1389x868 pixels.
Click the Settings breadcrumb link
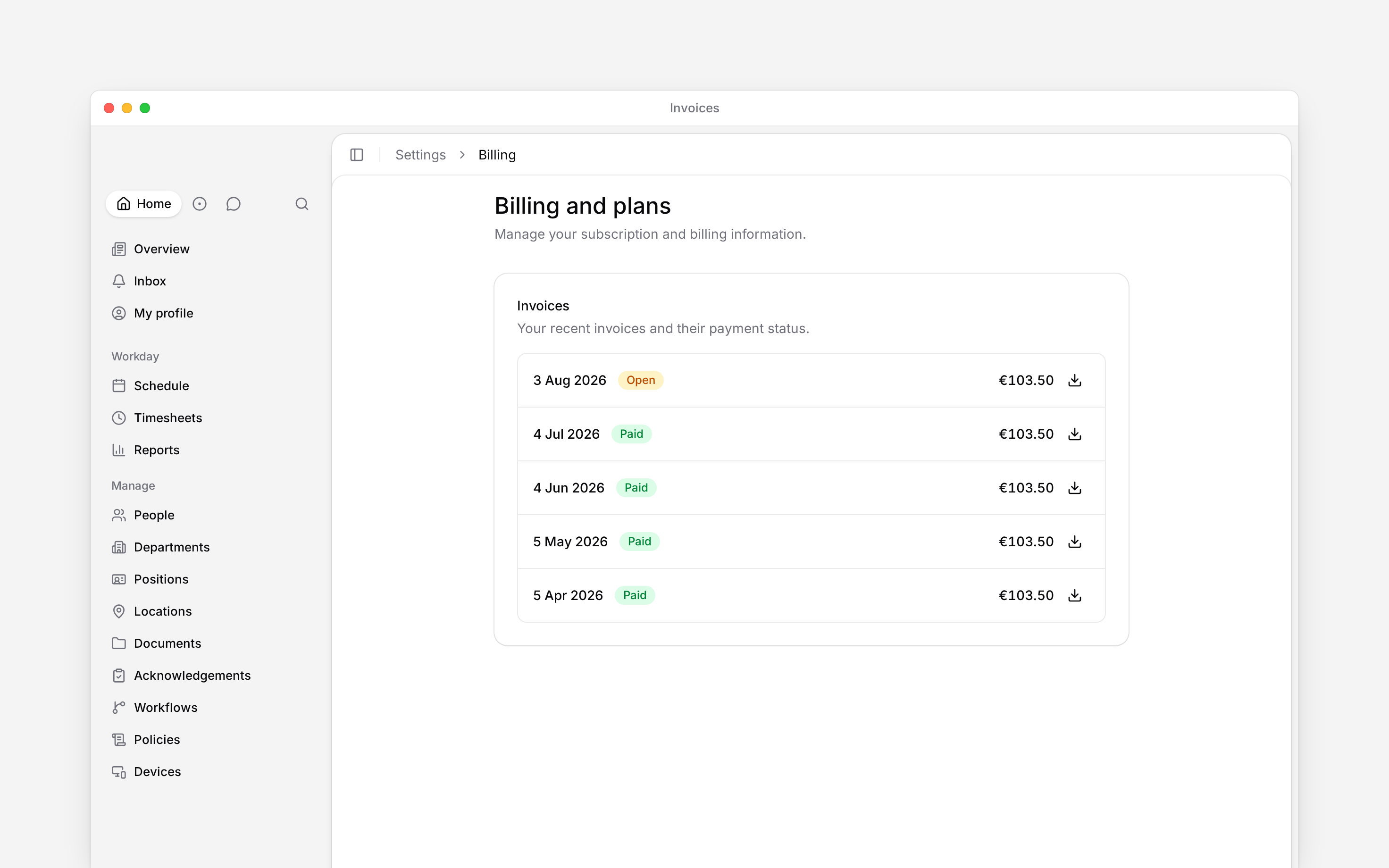tap(420, 155)
